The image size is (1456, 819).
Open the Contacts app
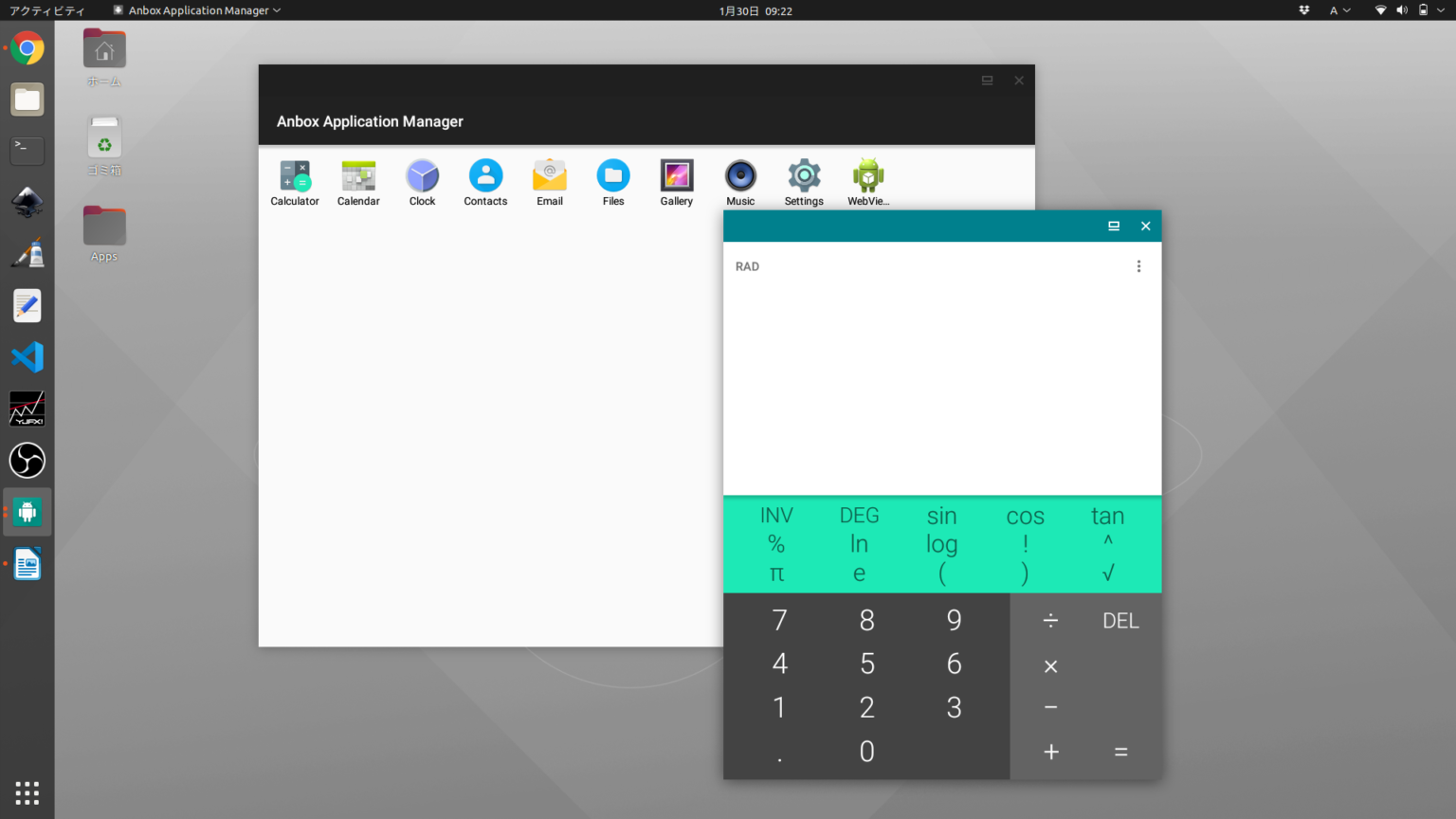click(485, 182)
